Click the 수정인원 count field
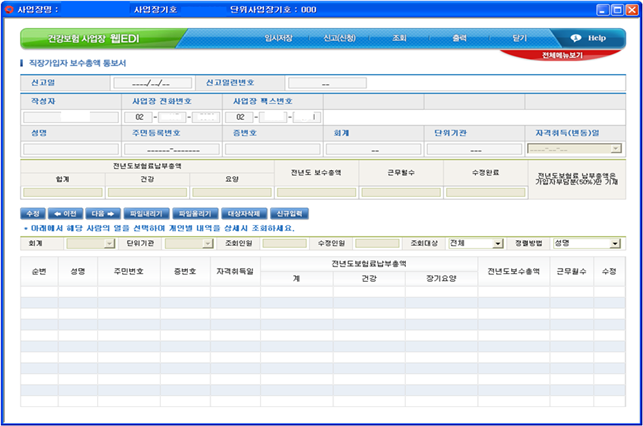The height and width of the screenshot is (426, 643). pos(377,244)
